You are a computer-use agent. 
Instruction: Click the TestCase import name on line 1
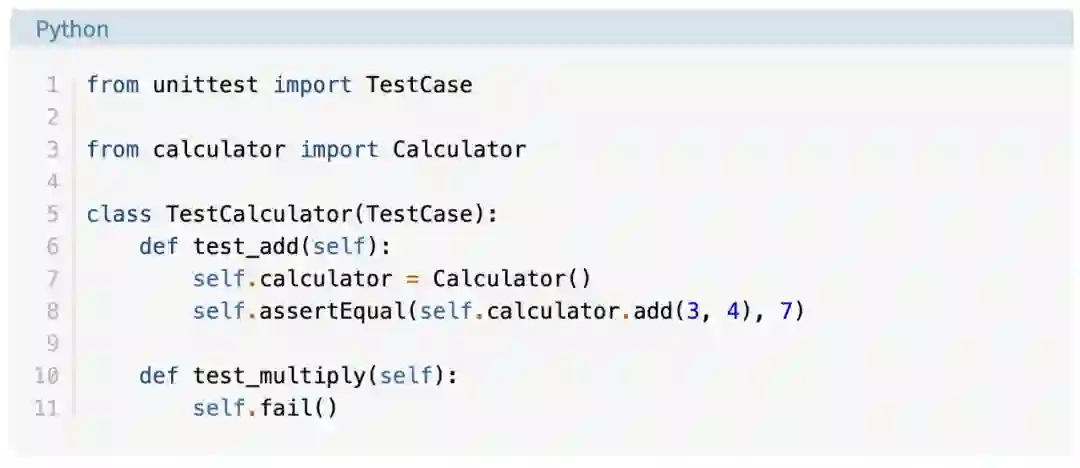click(419, 85)
